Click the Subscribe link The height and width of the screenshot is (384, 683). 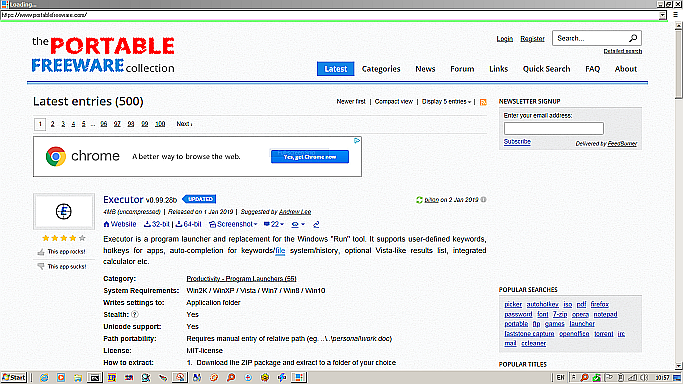[x=517, y=141]
